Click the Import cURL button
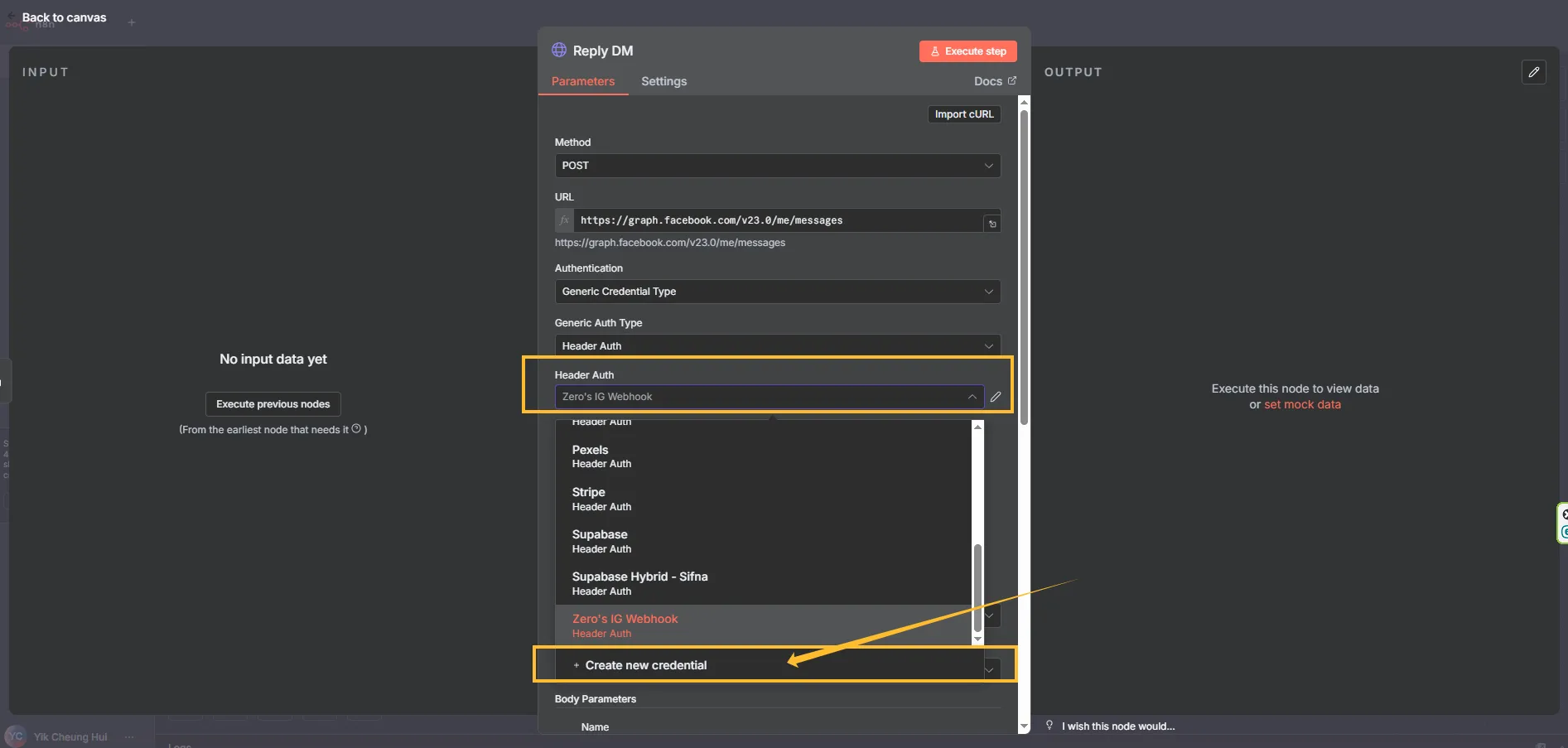Image resolution: width=1568 pixels, height=748 pixels. click(x=963, y=113)
